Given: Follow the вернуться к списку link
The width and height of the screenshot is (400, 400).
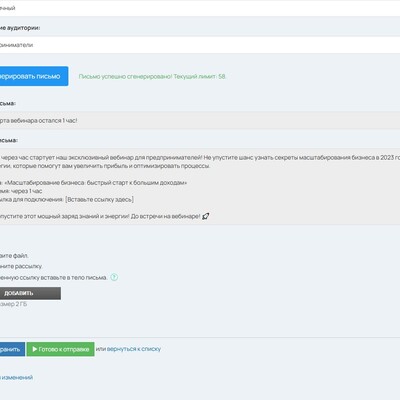Looking at the screenshot, I should pyautogui.click(x=134, y=349).
